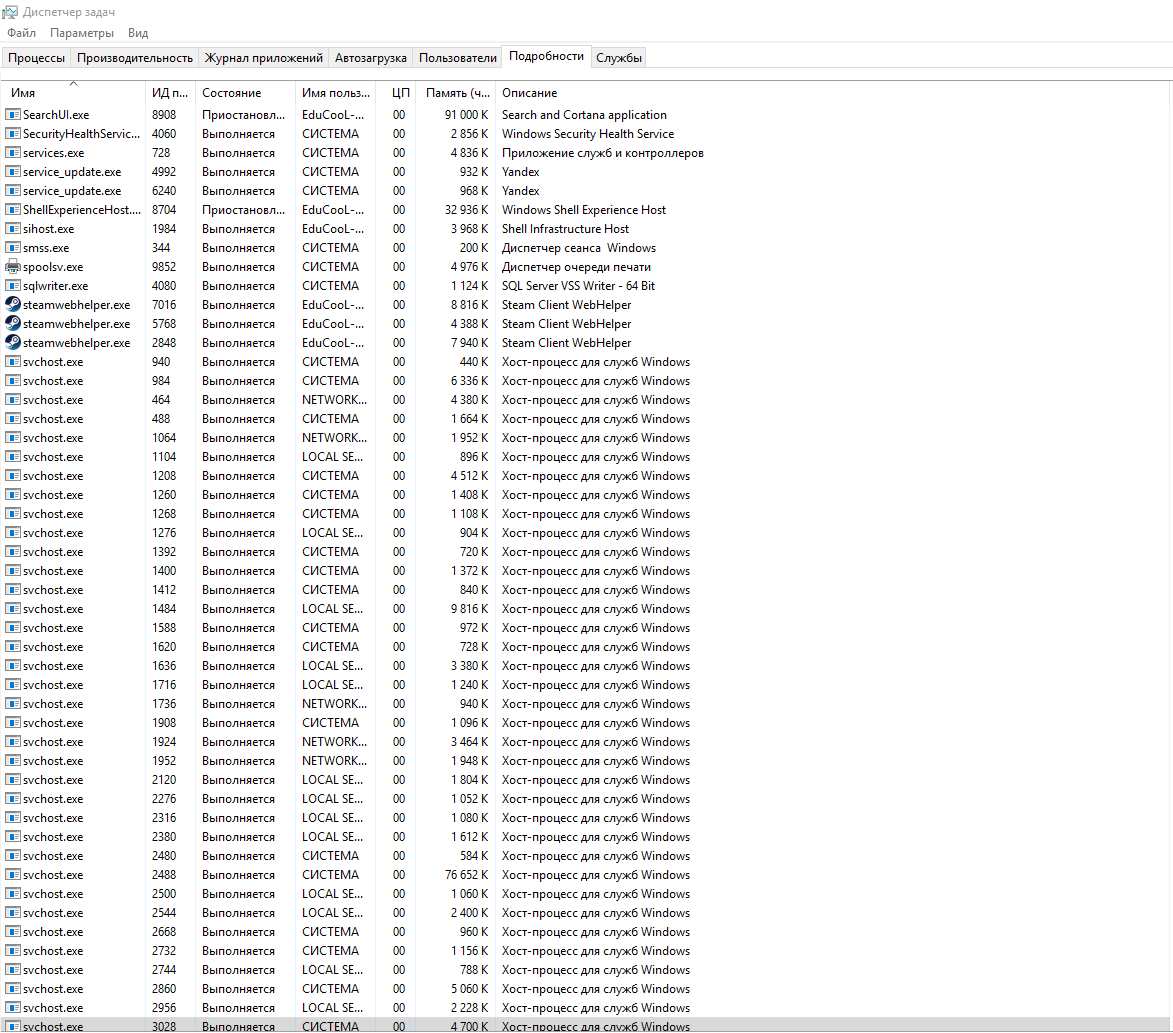Image resolution: width=1173 pixels, height=1033 pixels.
Task: Select the services.exe row name
Action: pyautogui.click(x=53, y=153)
